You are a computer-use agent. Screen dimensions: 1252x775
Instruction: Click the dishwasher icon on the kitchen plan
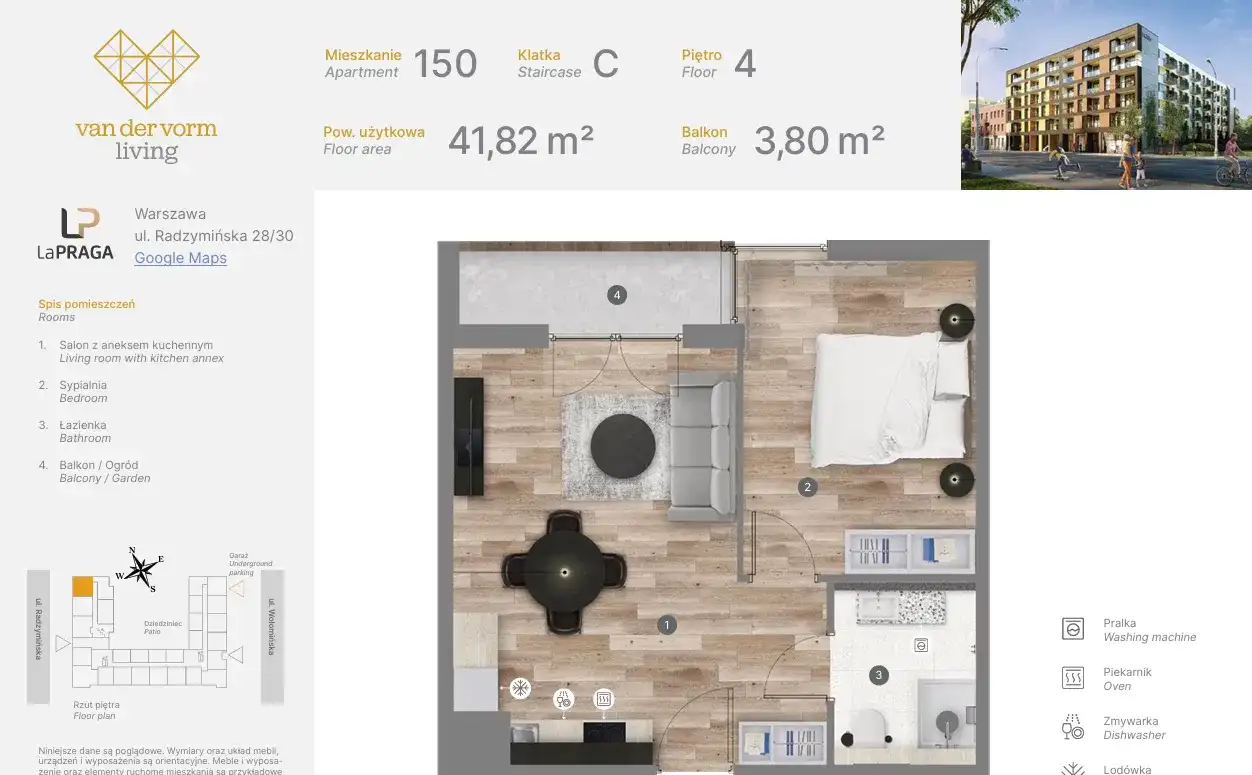[563, 698]
